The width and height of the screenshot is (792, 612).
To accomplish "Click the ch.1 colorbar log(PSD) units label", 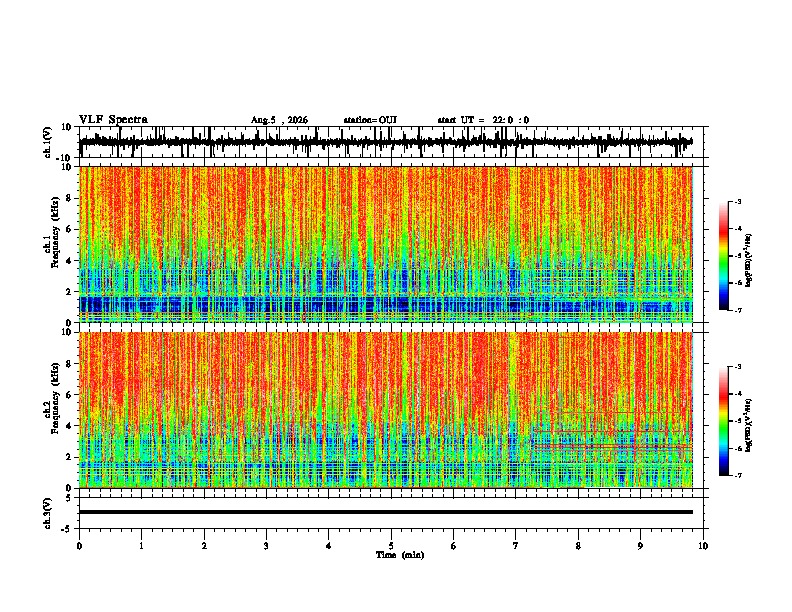I will click(749, 260).
